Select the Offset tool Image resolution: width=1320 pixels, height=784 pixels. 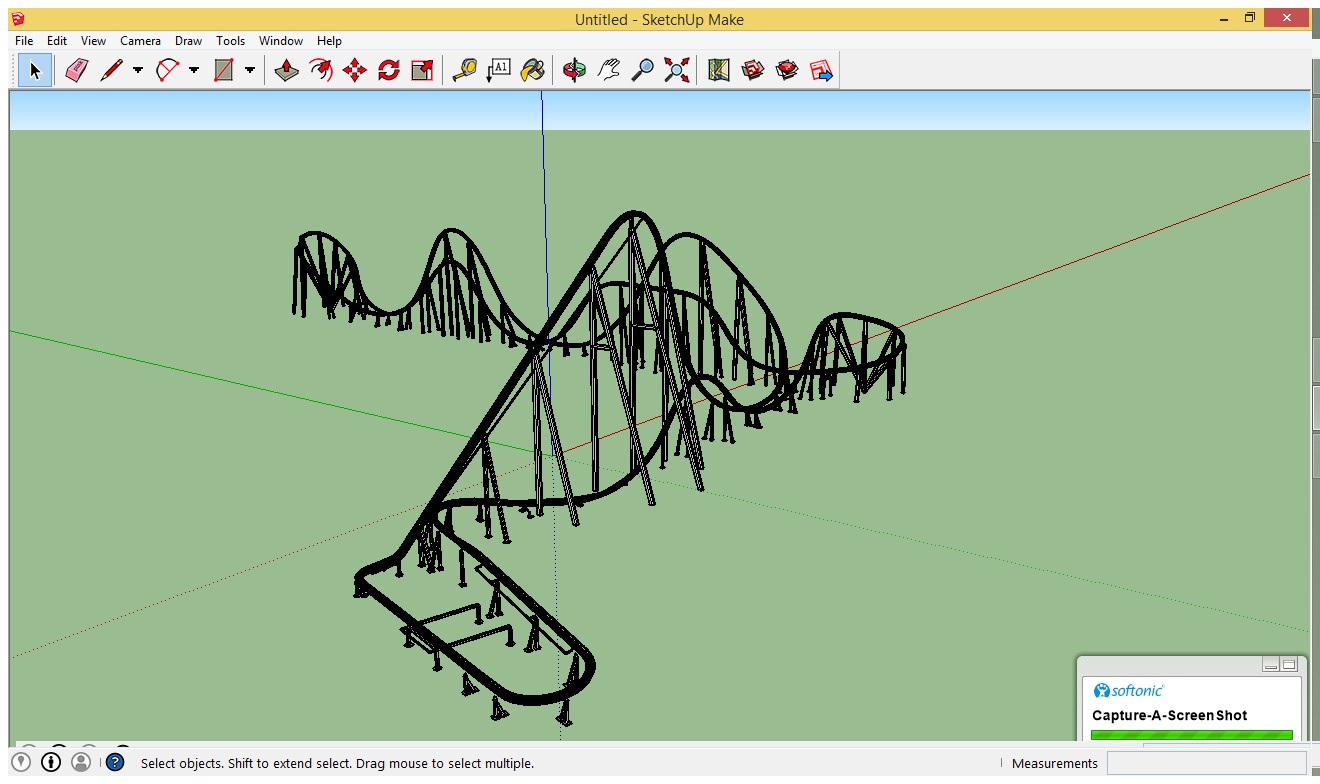321,70
